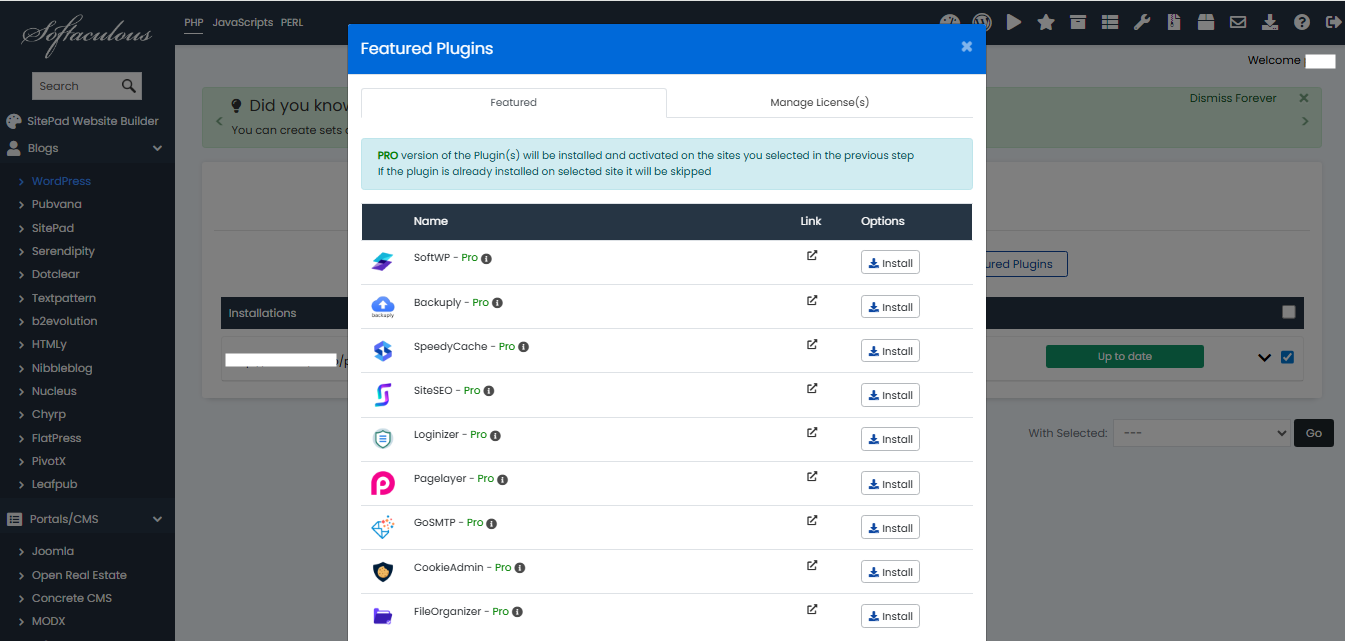The width and height of the screenshot is (1345, 641).
Task: Install the FileOrganizer plugin
Action: [890, 616]
